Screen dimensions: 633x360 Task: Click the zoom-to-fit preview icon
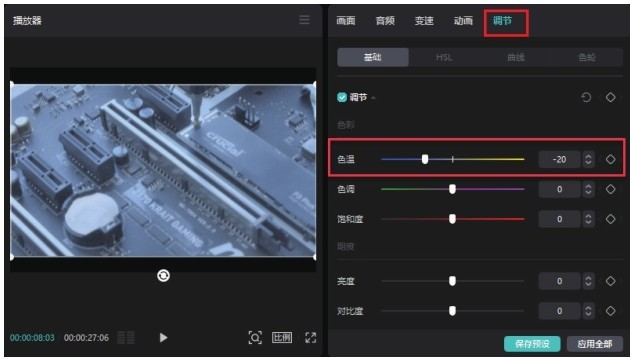pyautogui.click(x=255, y=337)
